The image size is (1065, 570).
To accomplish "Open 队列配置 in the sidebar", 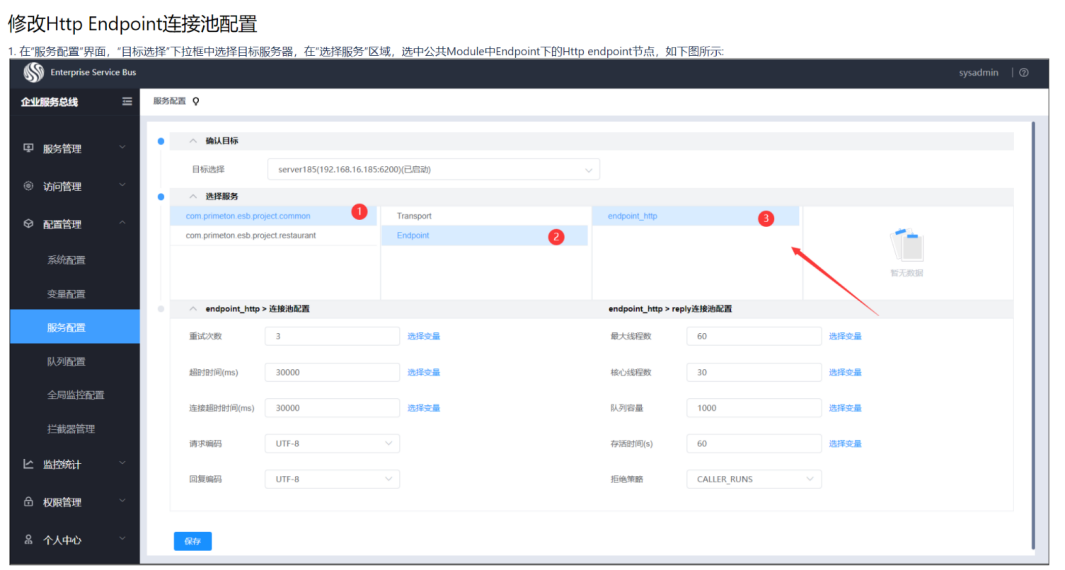I will (x=66, y=361).
